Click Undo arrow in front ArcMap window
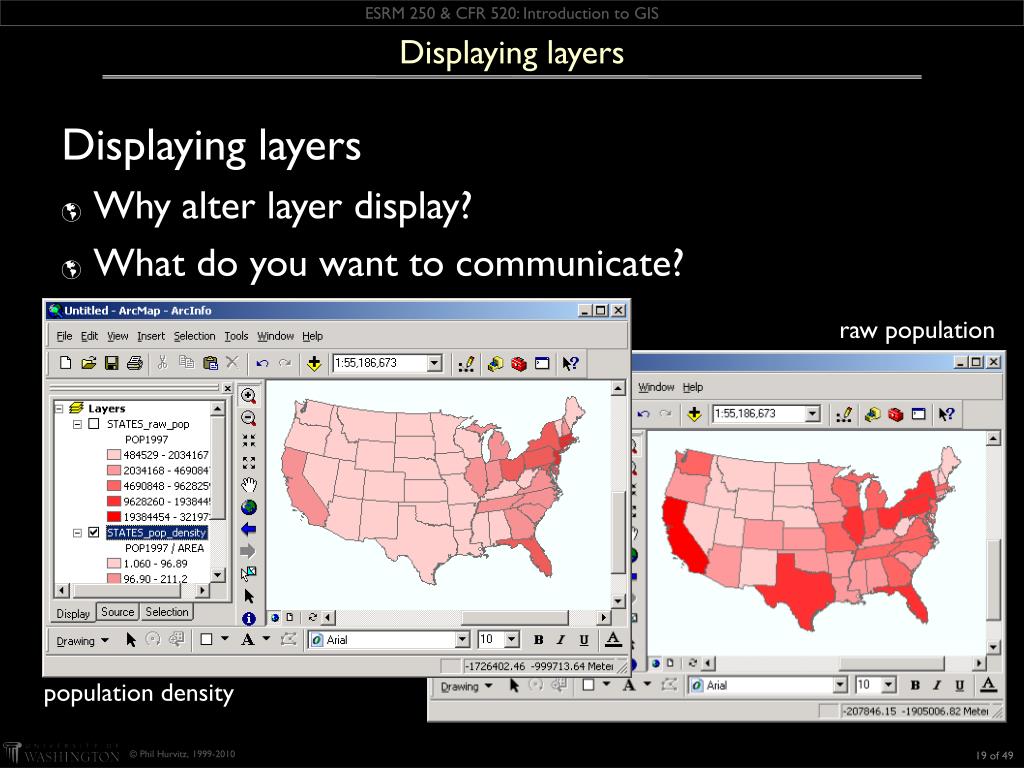The width and height of the screenshot is (1024, 768). pyautogui.click(x=262, y=363)
